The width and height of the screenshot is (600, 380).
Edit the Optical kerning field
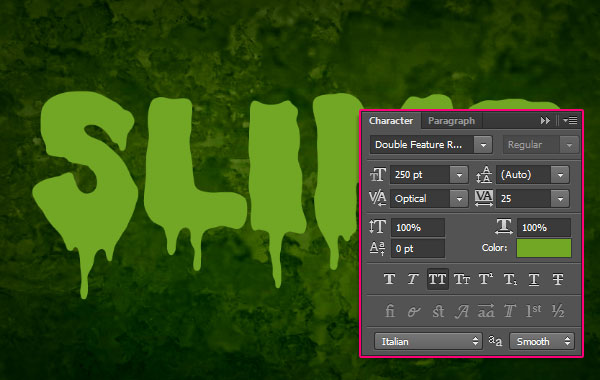(x=420, y=199)
